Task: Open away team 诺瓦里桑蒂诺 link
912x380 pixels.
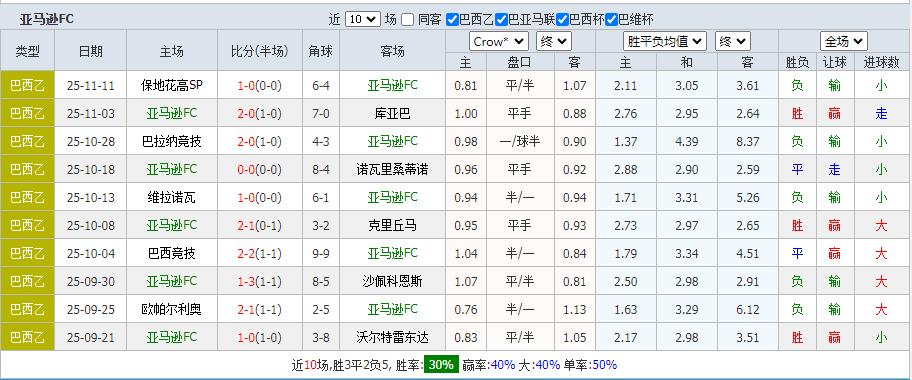Action: tap(393, 169)
